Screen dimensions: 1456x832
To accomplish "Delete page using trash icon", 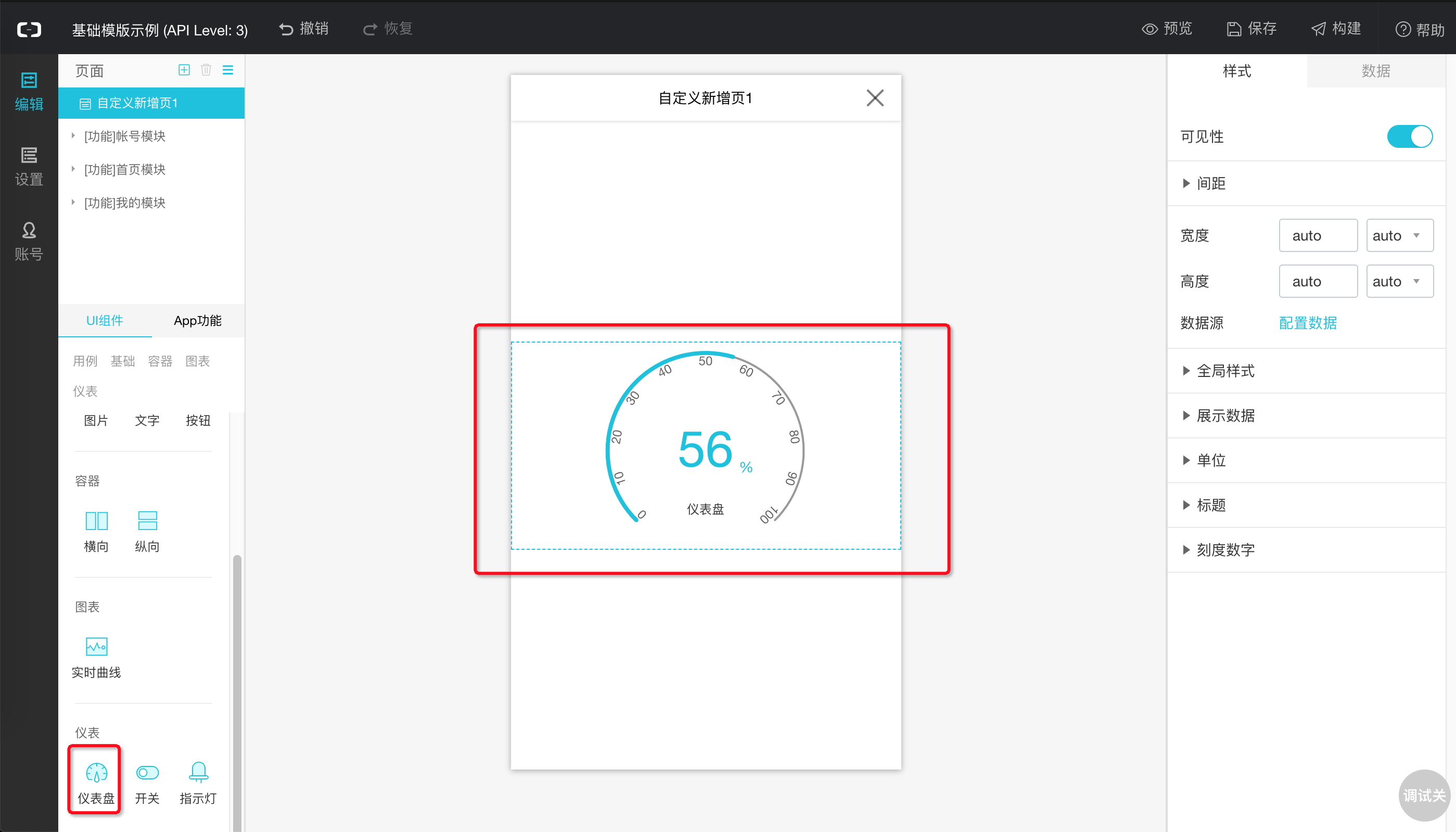I will click(206, 70).
